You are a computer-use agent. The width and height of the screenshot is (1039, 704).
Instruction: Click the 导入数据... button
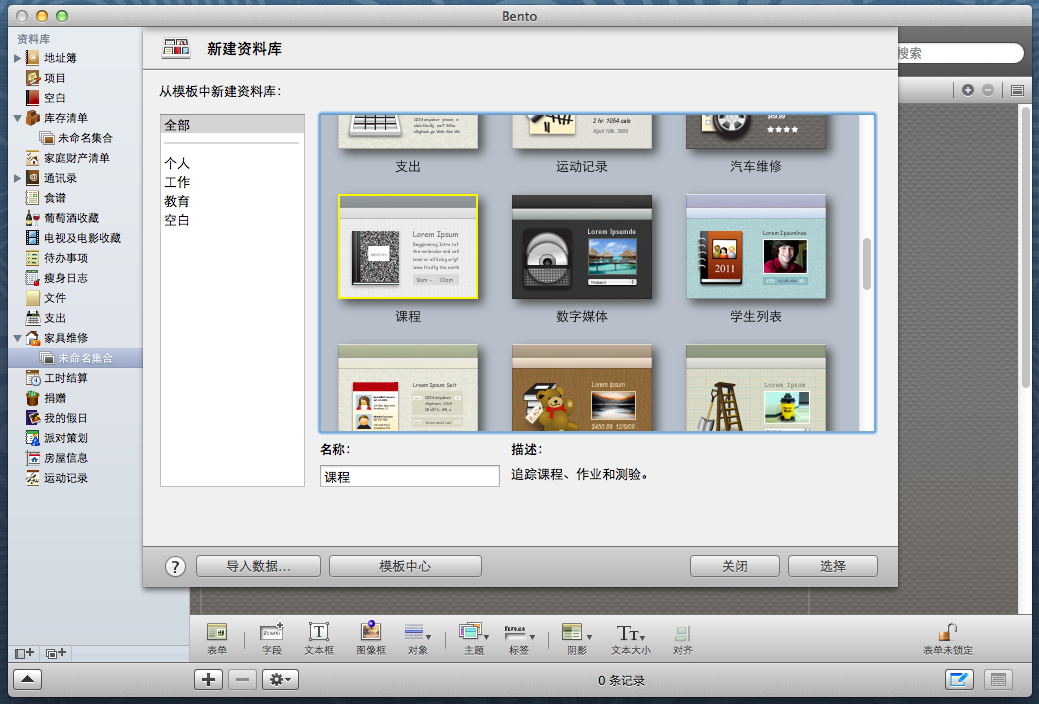tap(258, 566)
